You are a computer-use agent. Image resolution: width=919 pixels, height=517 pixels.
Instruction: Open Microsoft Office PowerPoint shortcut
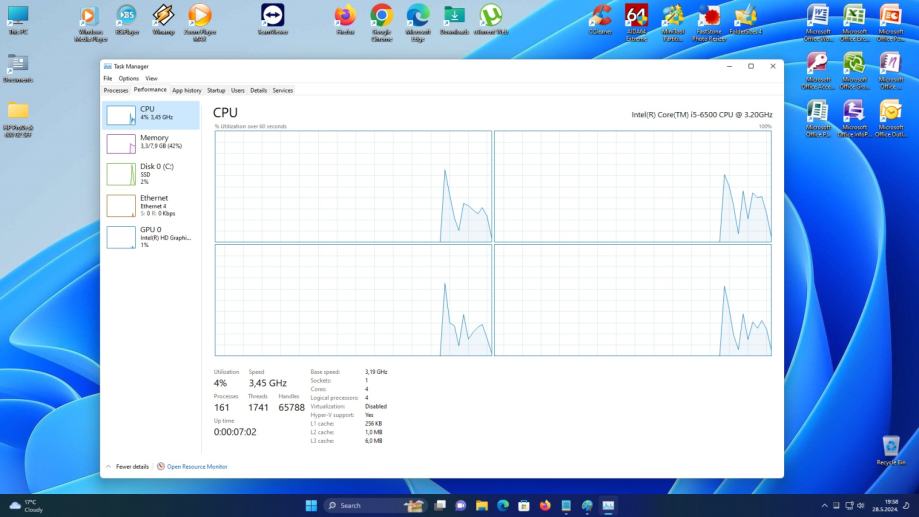coord(890,23)
